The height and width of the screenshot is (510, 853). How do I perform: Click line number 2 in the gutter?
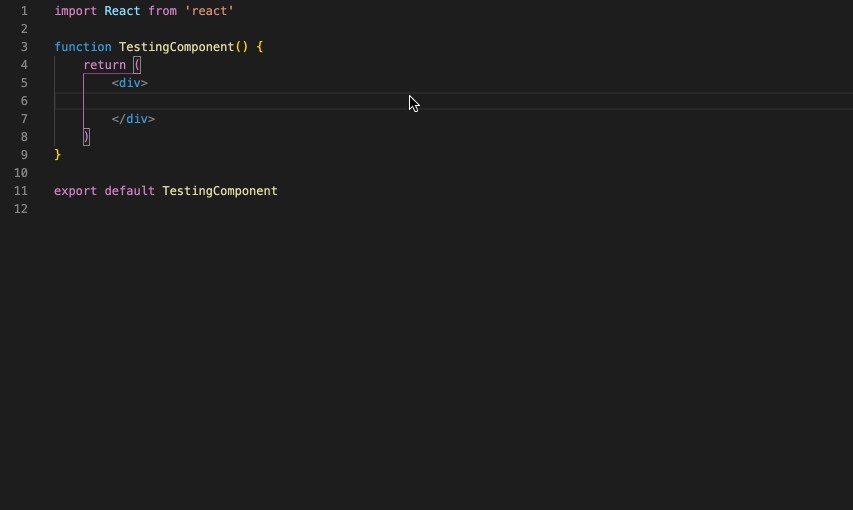click(x=24, y=29)
